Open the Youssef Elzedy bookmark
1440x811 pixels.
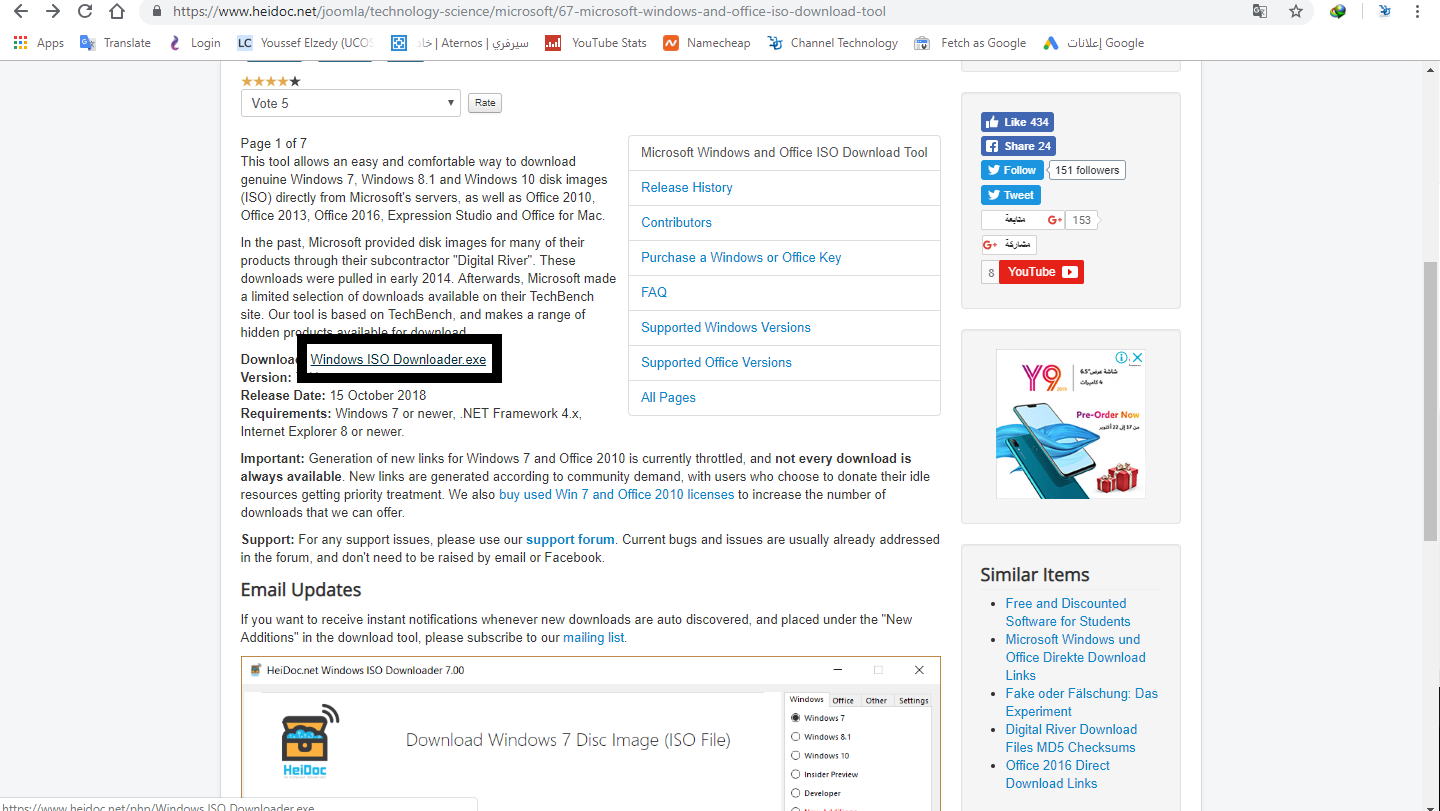tap(303, 43)
